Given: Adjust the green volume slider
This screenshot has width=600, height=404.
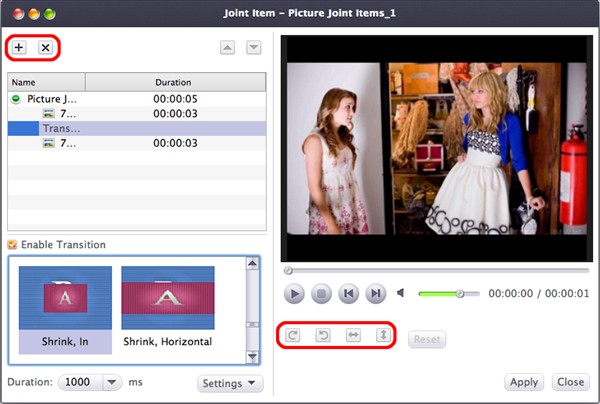Looking at the screenshot, I should coord(460,293).
